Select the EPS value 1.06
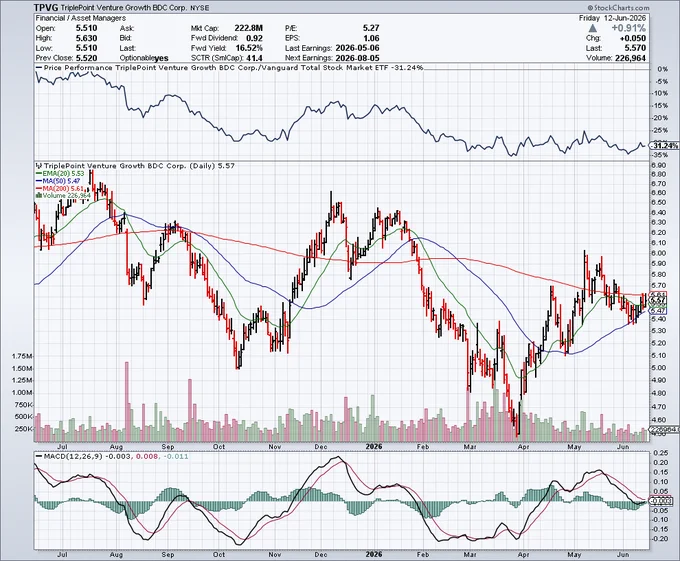The width and height of the screenshot is (680, 561). [371, 38]
